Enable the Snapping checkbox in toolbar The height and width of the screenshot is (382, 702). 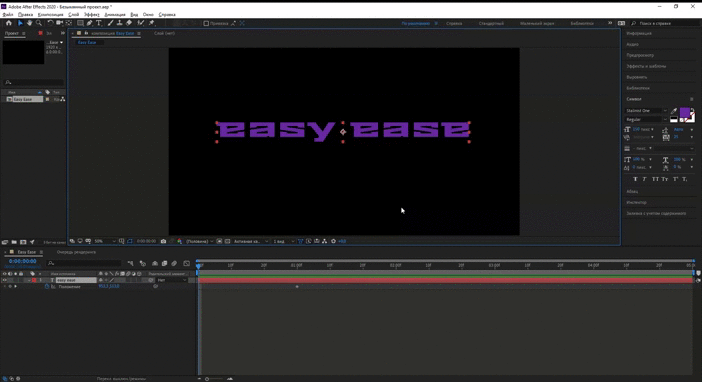tap(206, 23)
